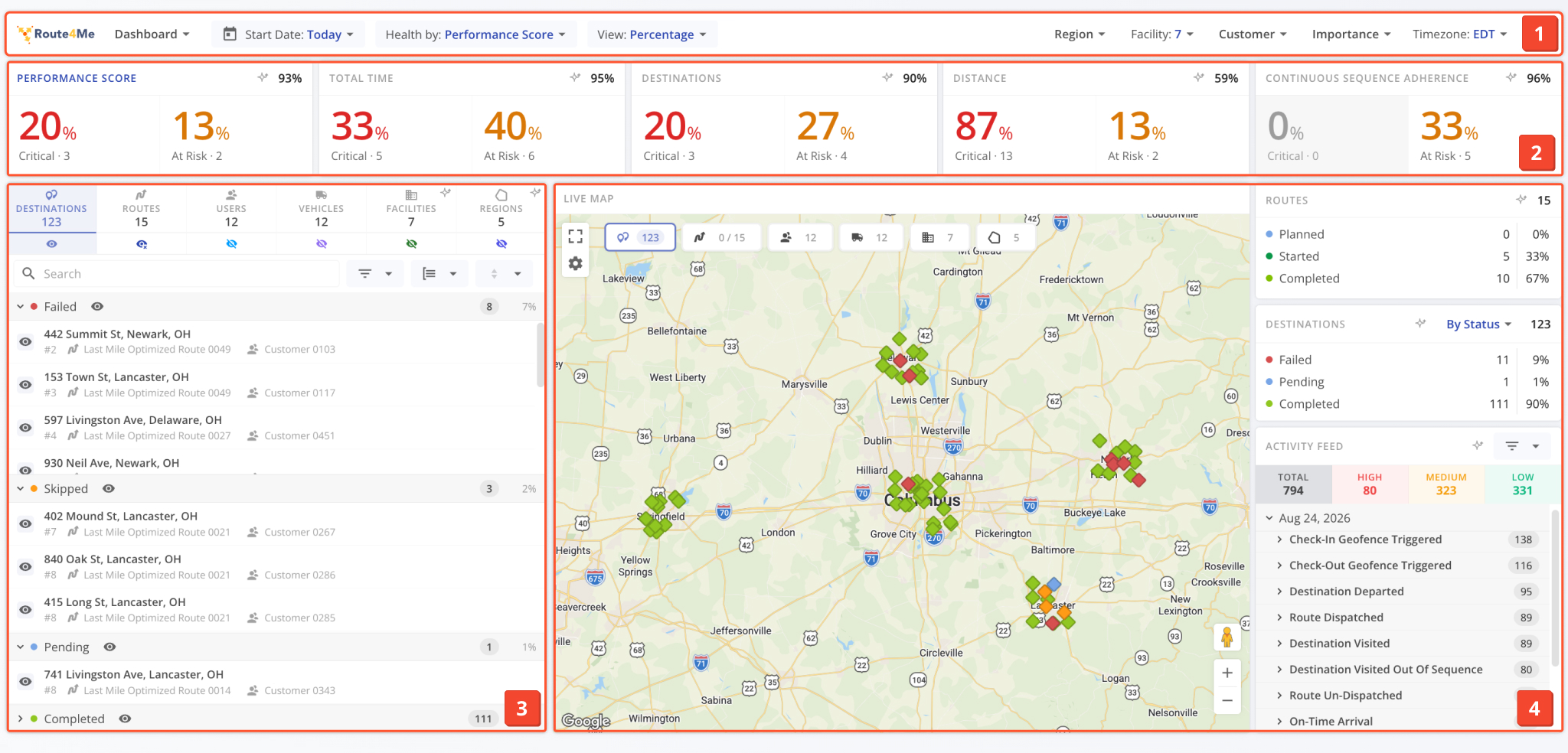
Task: Toggle destinations 123 chip on map
Action: tap(640, 237)
